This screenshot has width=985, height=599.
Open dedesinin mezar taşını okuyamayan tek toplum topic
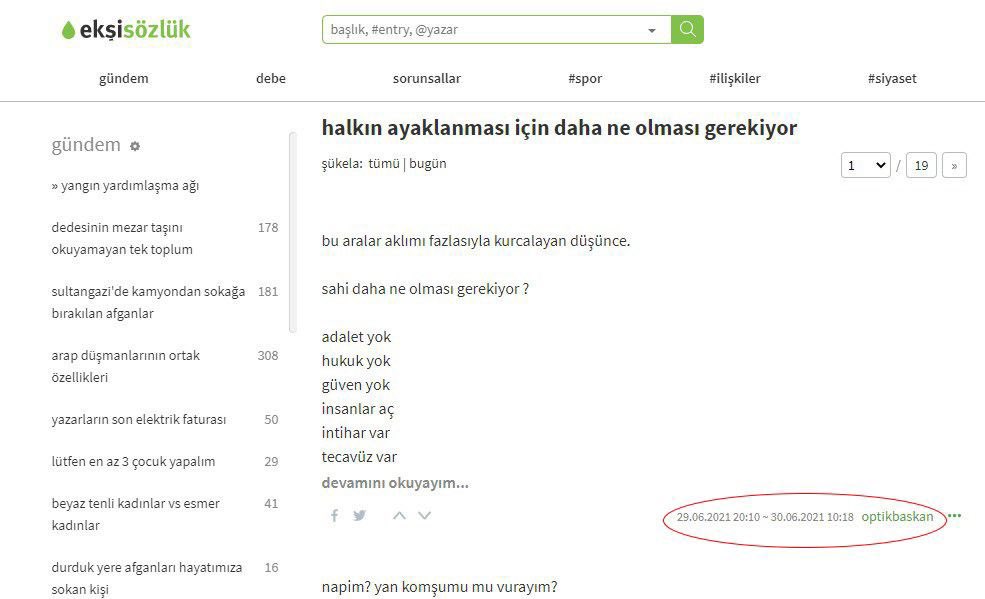pos(122,239)
